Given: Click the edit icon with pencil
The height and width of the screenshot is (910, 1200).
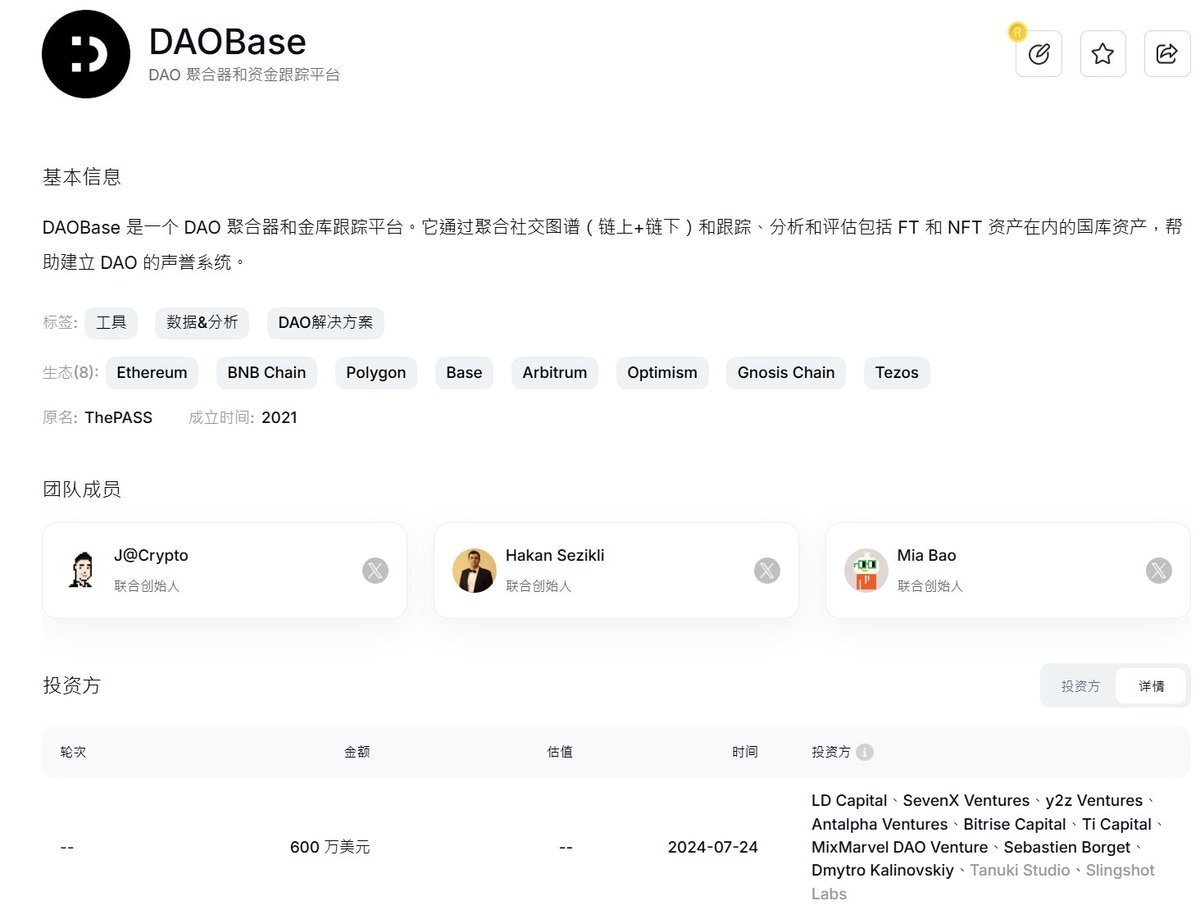Looking at the screenshot, I should click(1038, 54).
